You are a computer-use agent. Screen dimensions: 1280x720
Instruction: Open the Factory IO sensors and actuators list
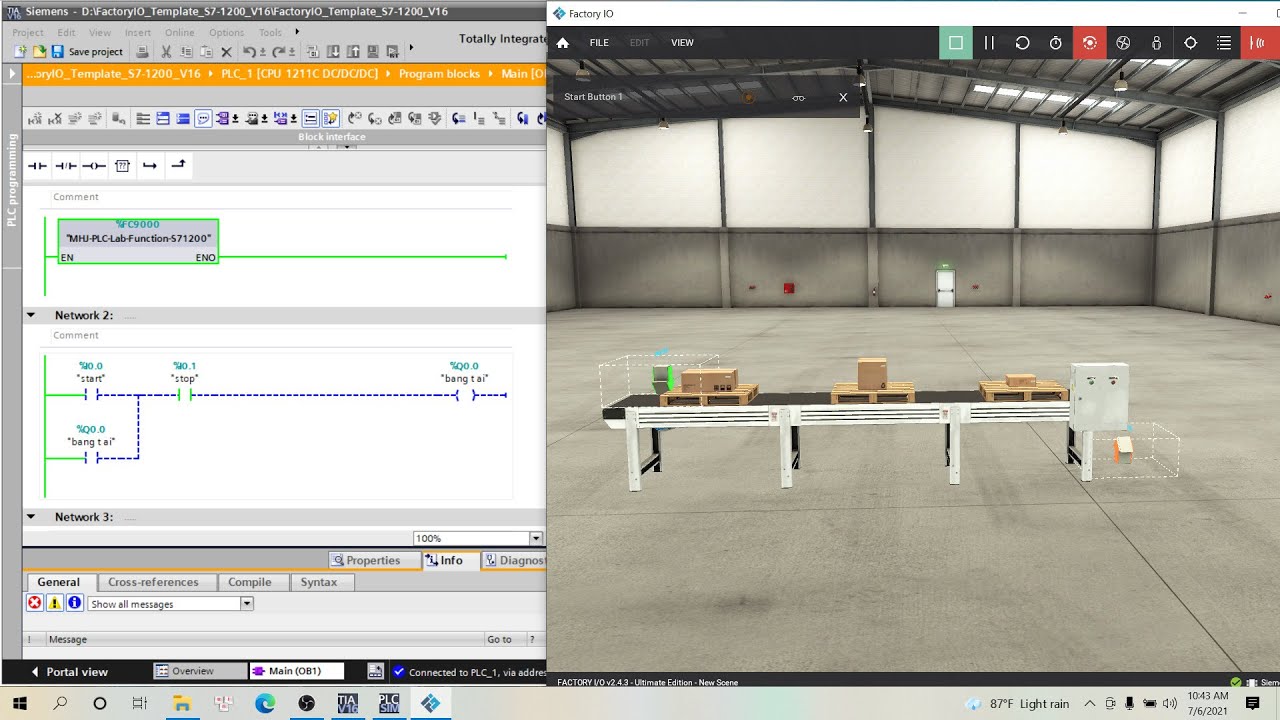tap(1223, 43)
